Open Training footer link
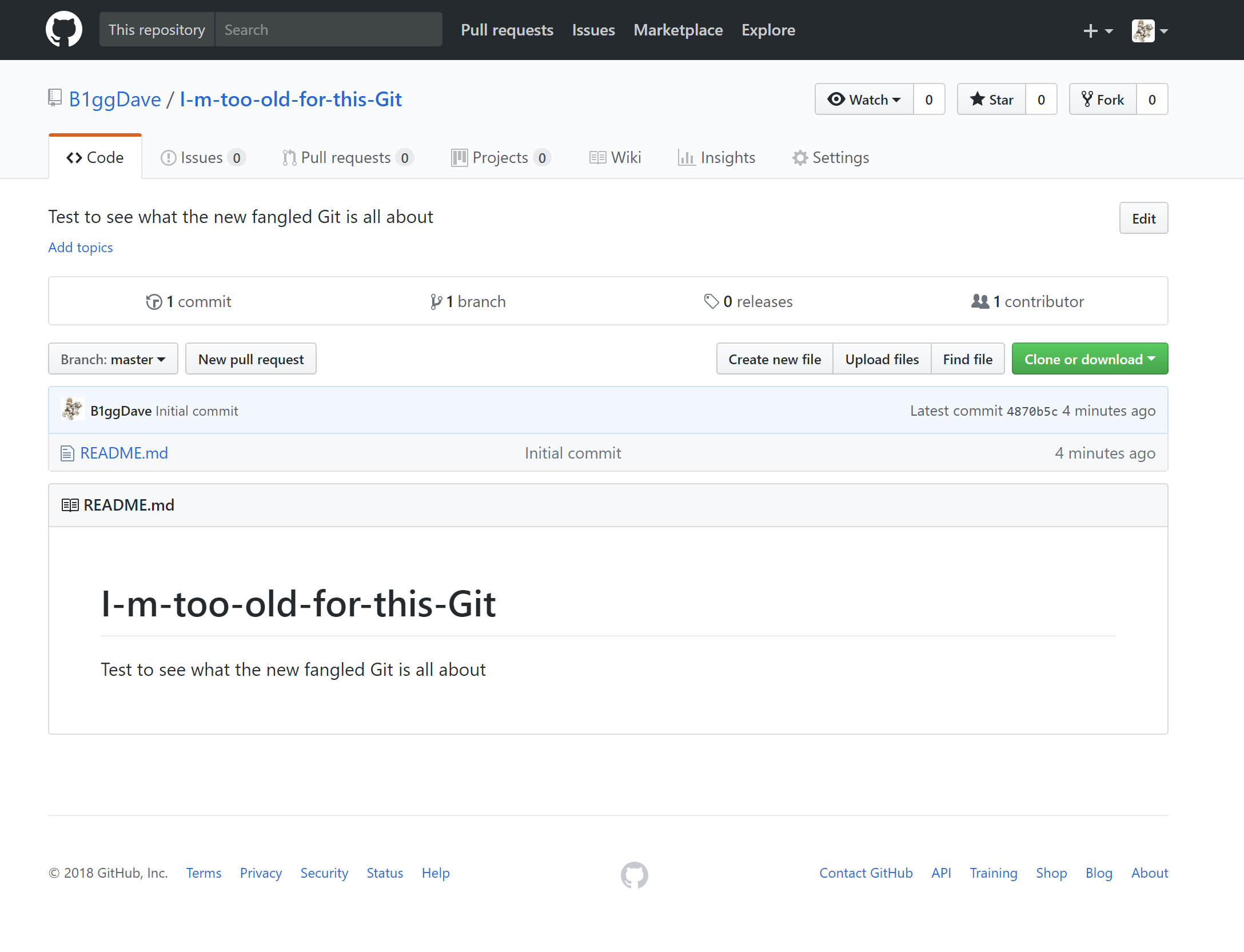Viewport: 1244px width, 952px height. pyautogui.click(x=994, y=873)
